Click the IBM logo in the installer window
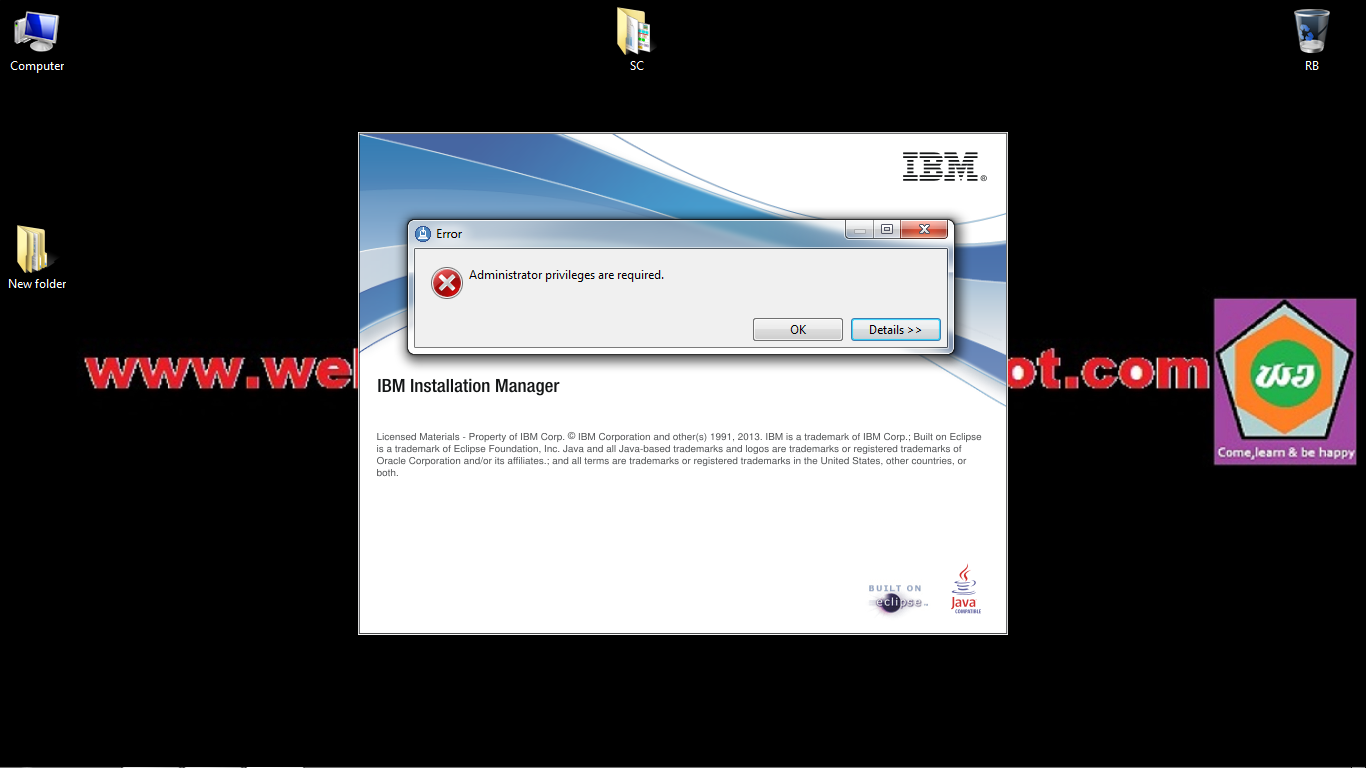 tap(941, 167)
